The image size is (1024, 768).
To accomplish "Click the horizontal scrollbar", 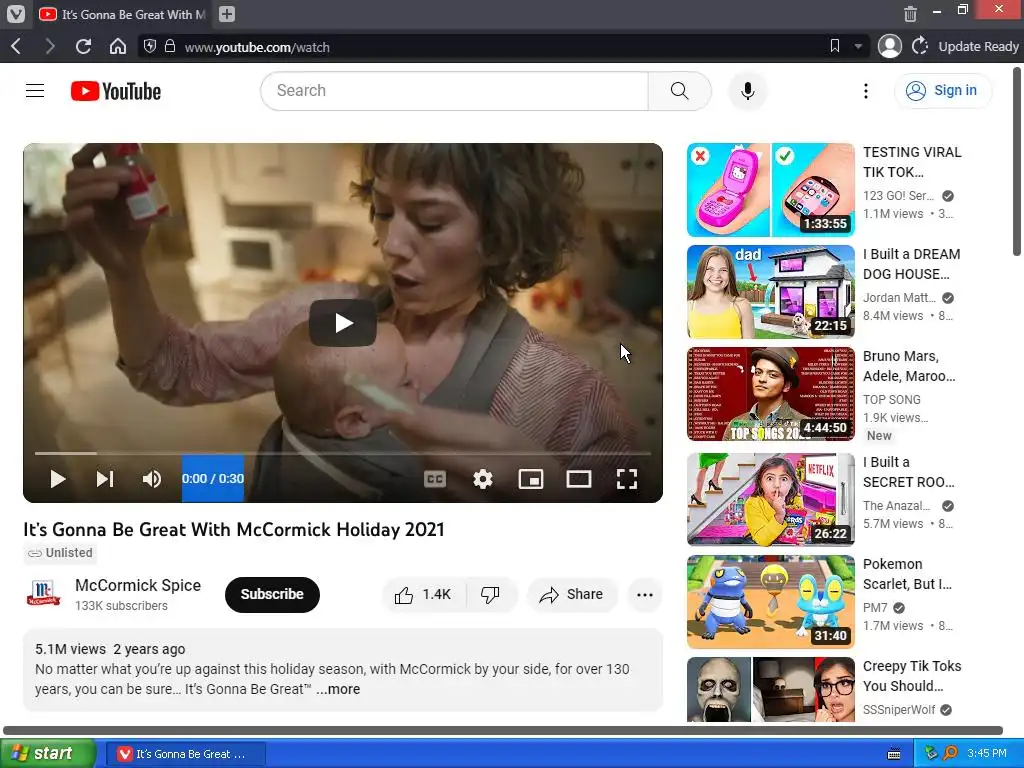I will 503,730.
